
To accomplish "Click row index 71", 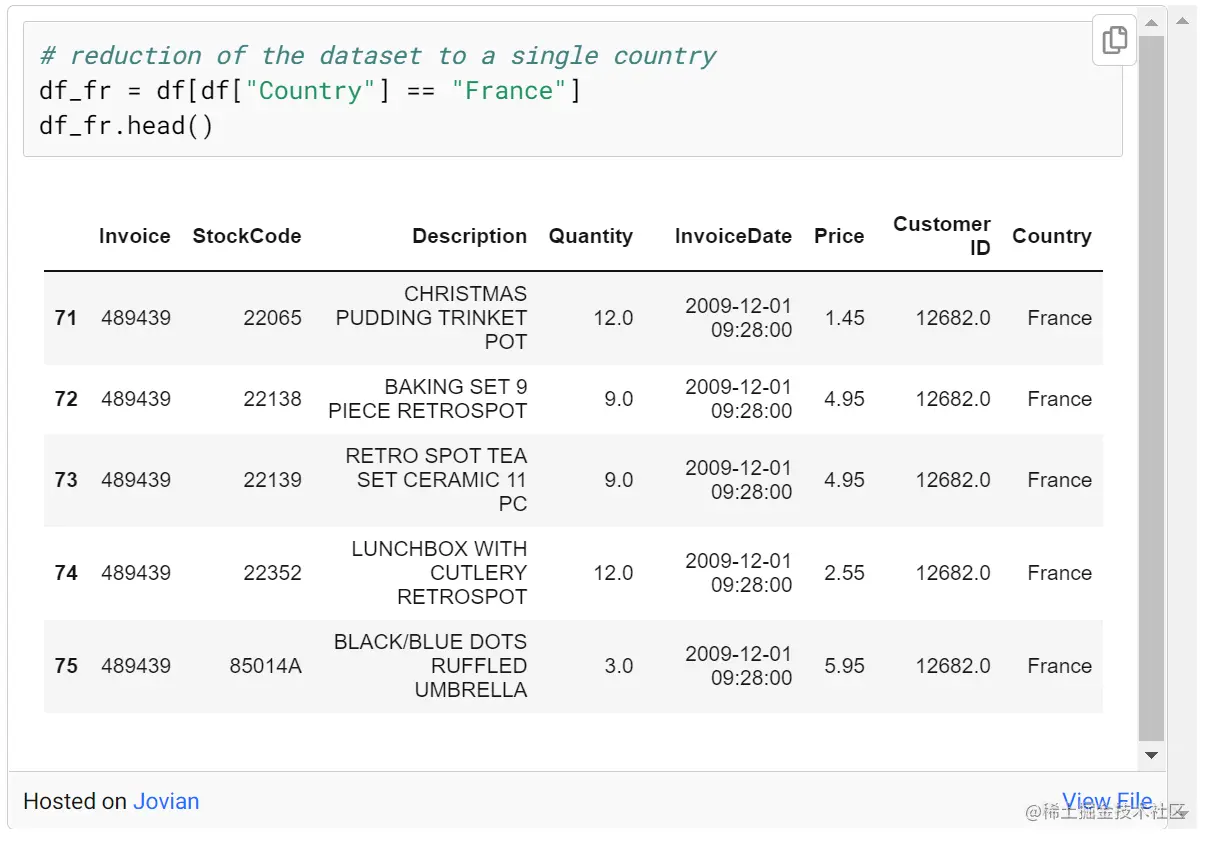I will (66, 318).
